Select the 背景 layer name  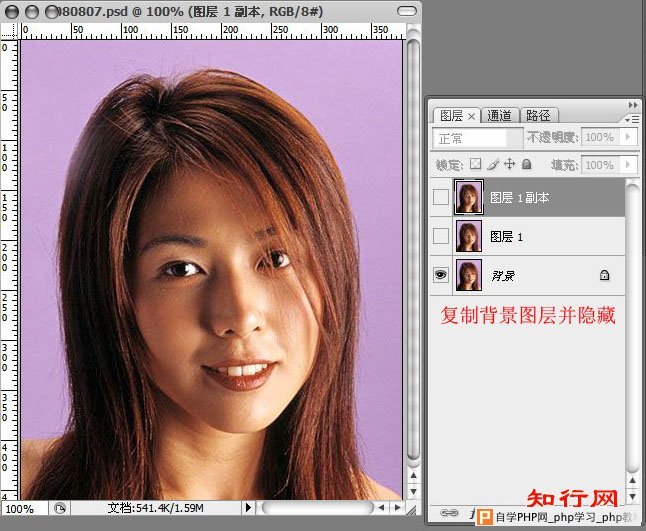503,276
